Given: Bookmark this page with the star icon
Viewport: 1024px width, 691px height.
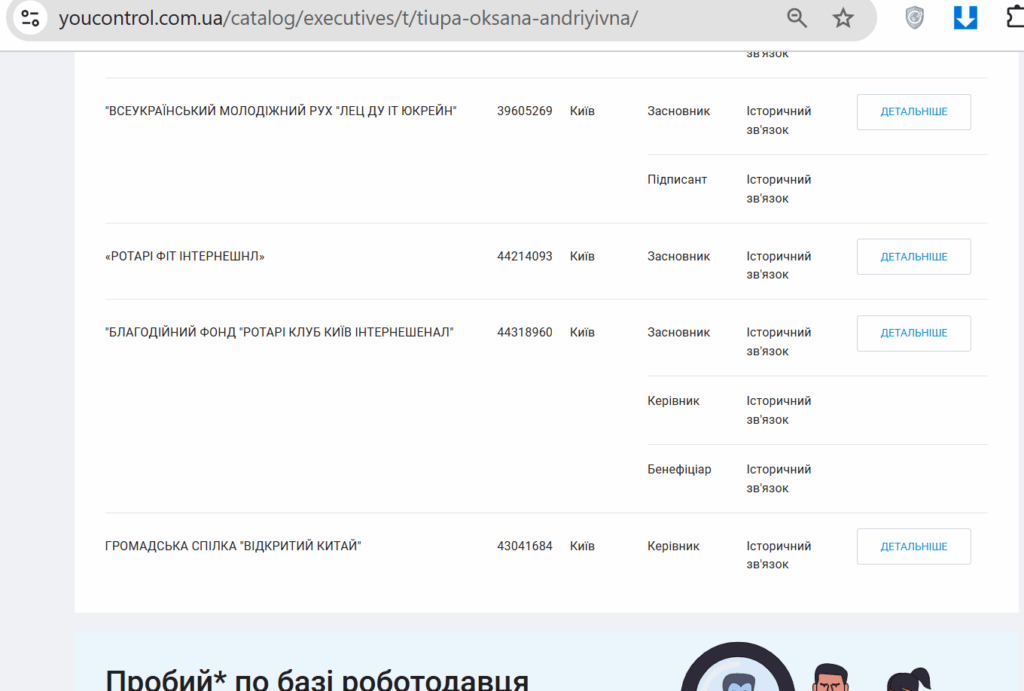Looking at the screenshot, I should (x=843, y=18).
